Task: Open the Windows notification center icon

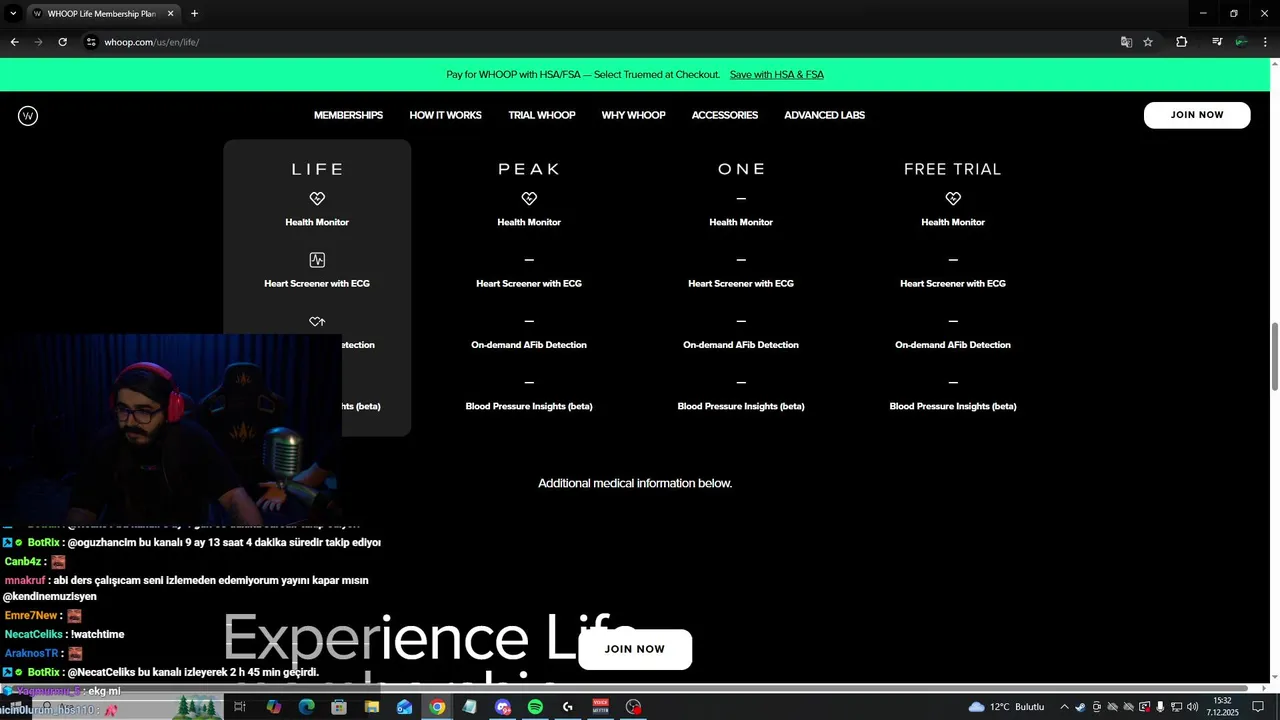Action: (x=1258, y=707)
